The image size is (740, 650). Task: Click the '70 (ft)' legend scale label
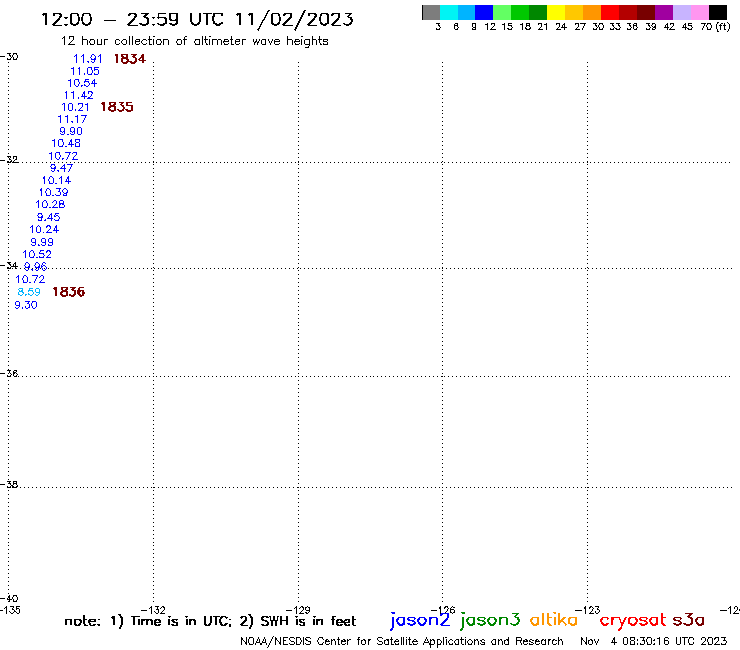pos(715,27)
